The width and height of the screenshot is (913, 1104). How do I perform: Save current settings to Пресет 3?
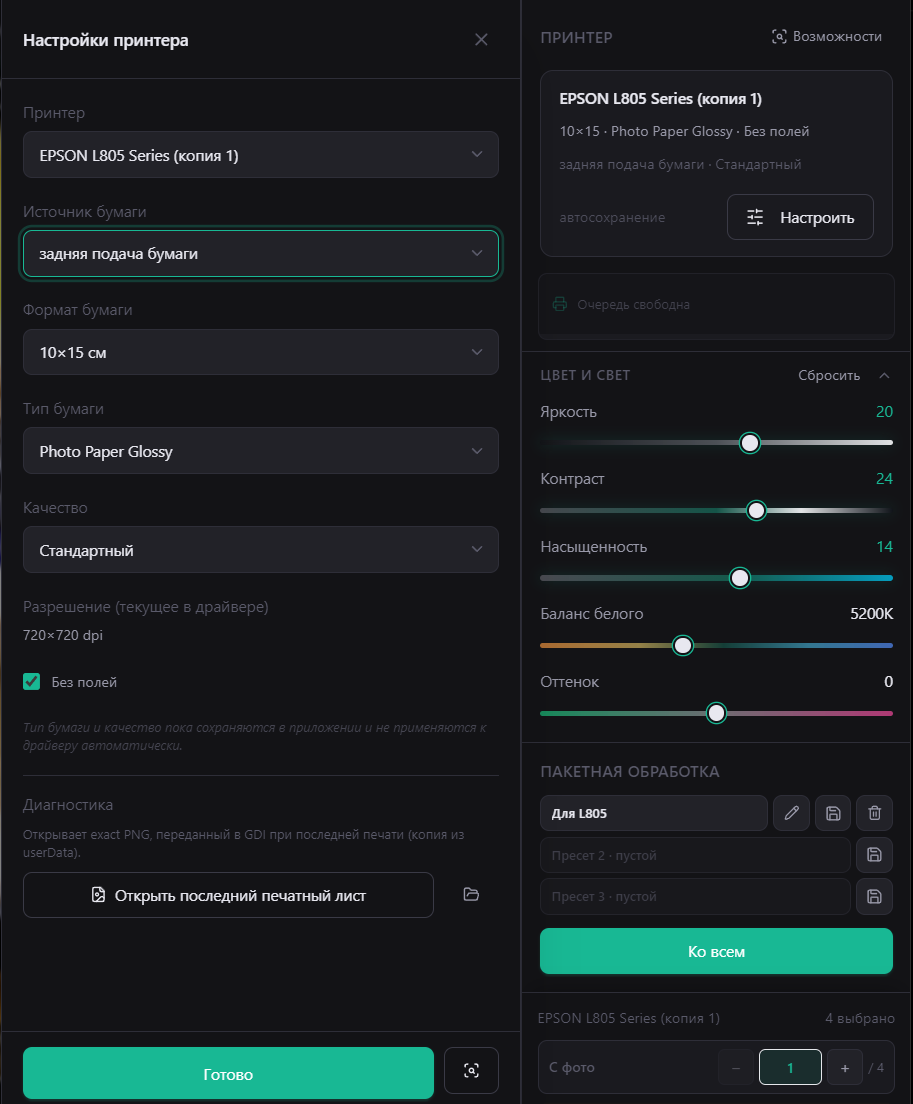pyautogui.click(x=874, y=896)
